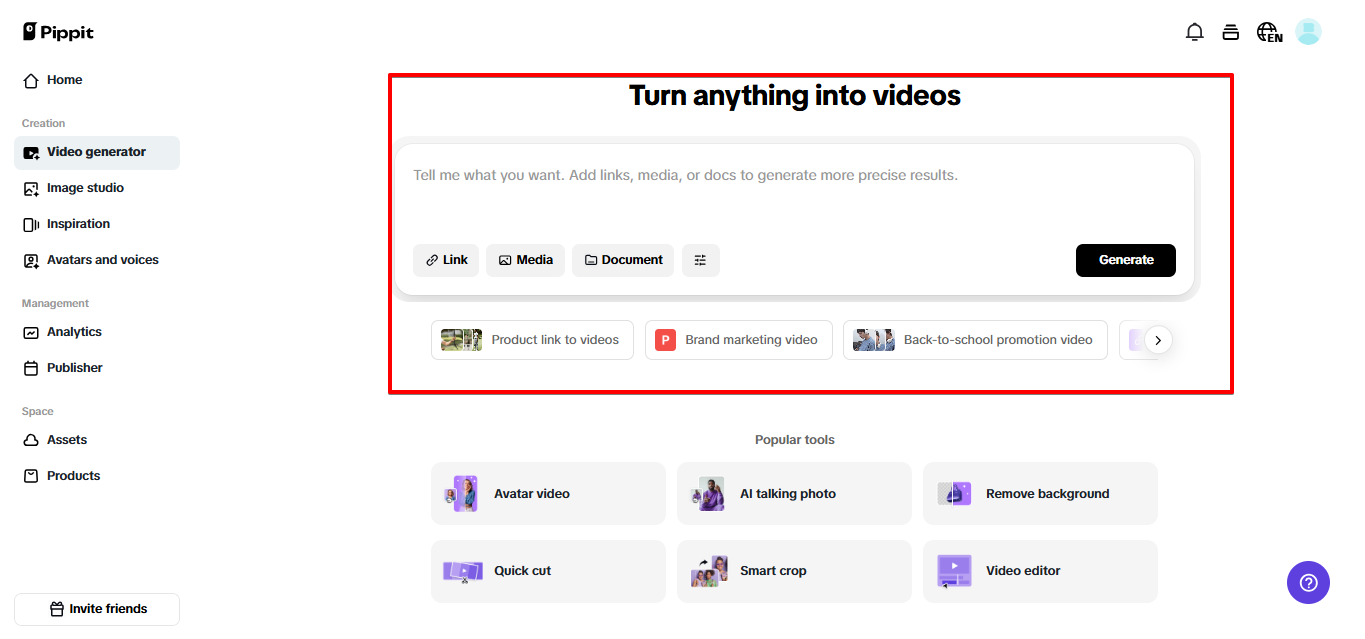Open the credits/billing icon in the header
The image size is (1365, 639).
[x=1231, y=31]
